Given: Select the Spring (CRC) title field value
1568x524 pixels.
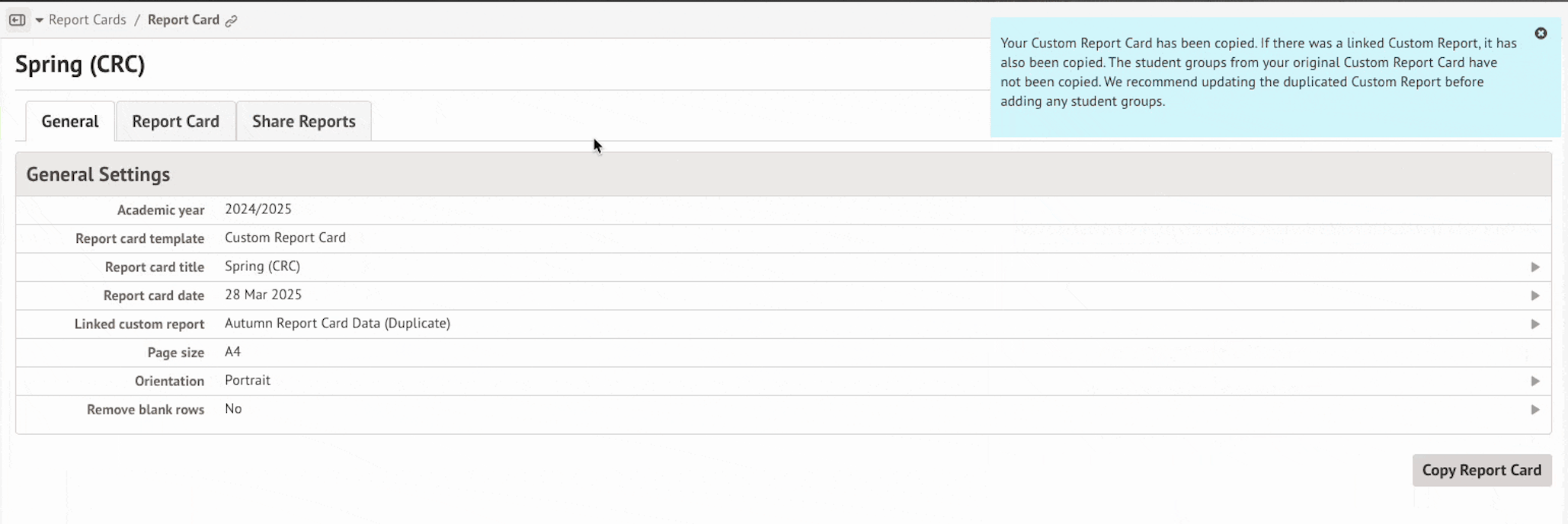Looking at the screenshot, I should (x=262, y=267).
